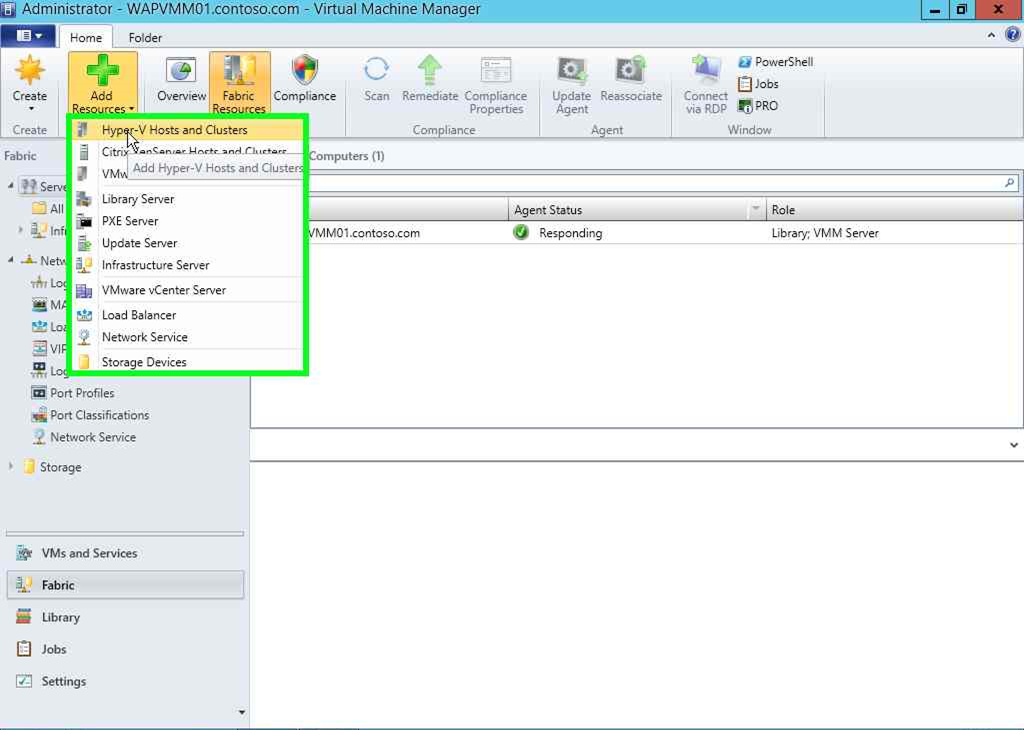Click the VMware vCenter Server menu icon
The image size is (1024, 730).
tap(84, 291)
